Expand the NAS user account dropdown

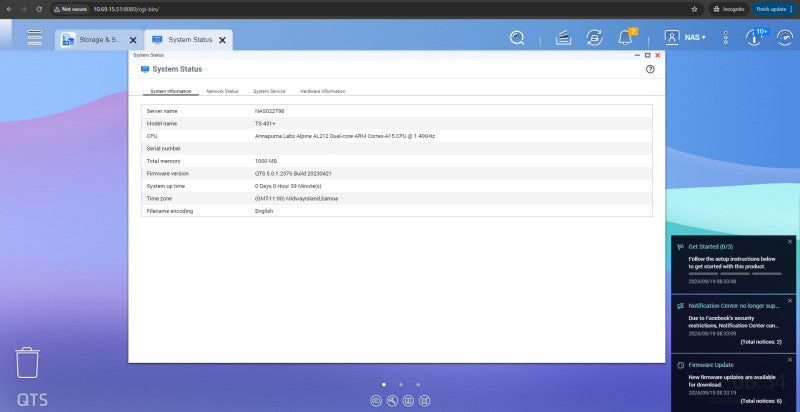685,37
